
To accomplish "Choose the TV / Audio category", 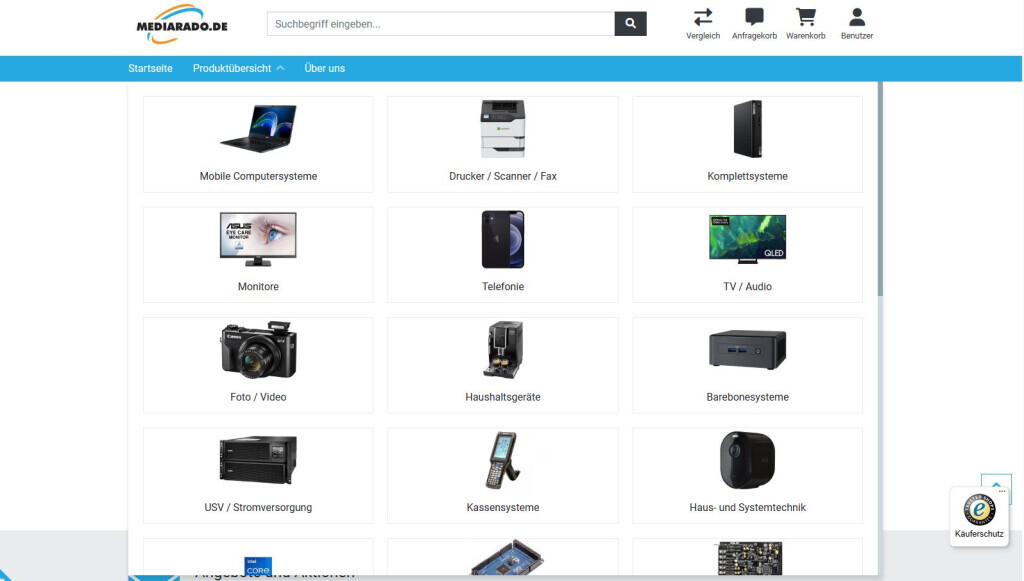I will 747,254.
